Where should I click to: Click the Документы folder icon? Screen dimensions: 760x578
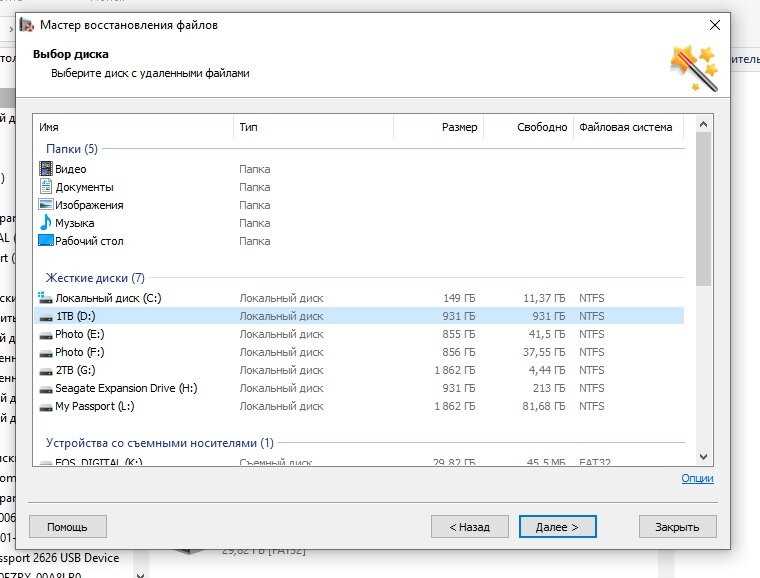tap(45, 187)
